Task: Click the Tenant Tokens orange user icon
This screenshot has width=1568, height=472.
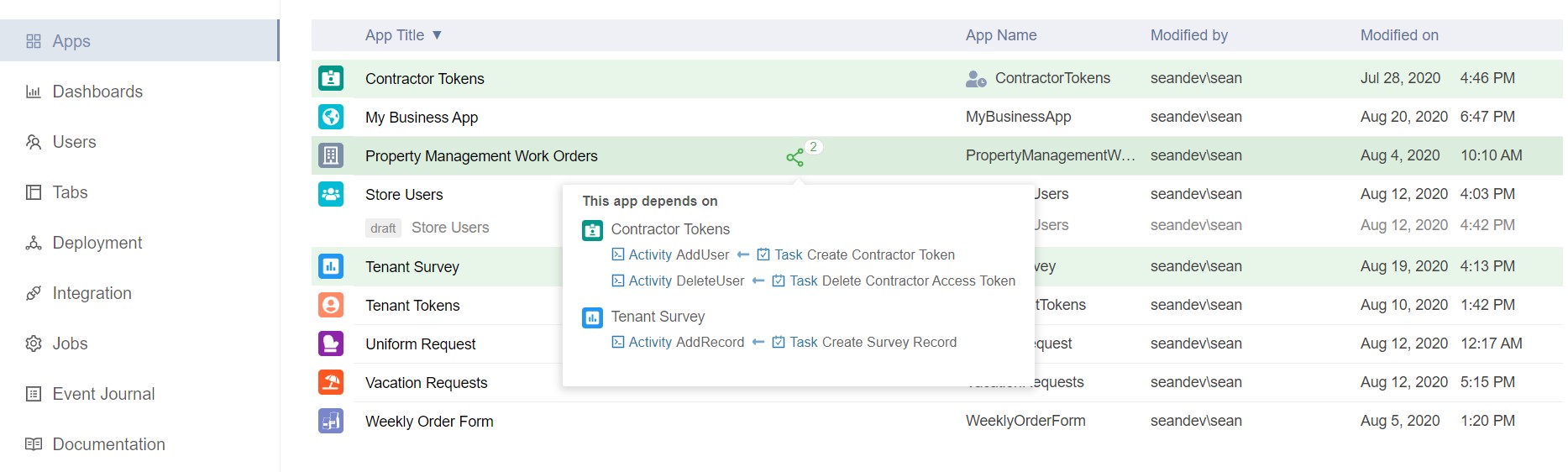Action: click(x=331, y=305)
